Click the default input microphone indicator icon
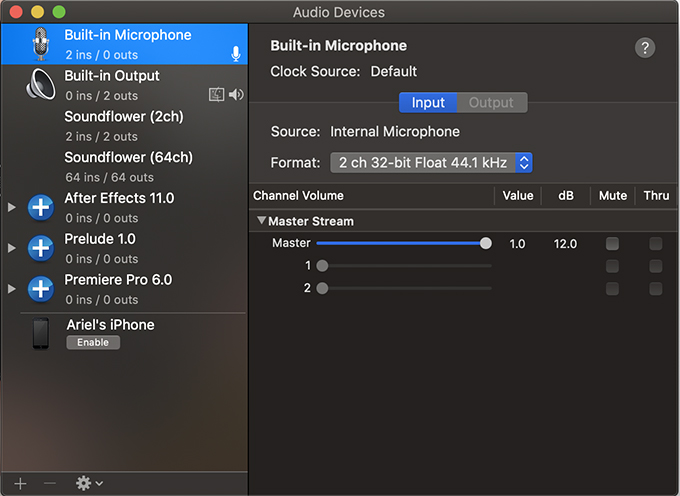 [236, 54]
